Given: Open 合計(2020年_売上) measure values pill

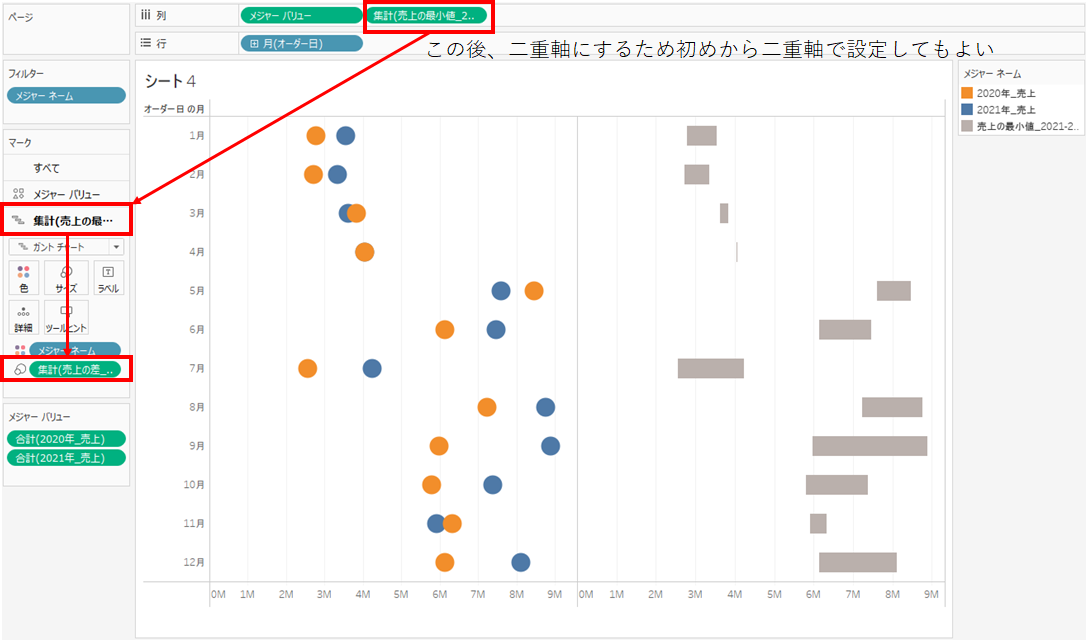Looking at the screenshot, I should coord(66,438).
